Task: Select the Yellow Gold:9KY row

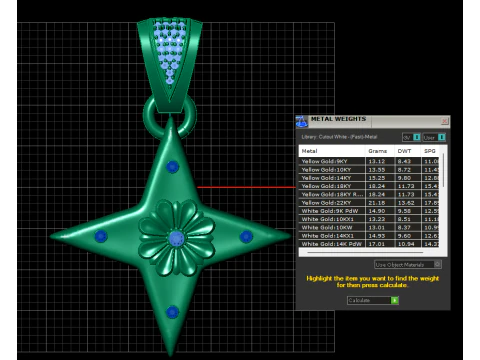Action: click(369, 161)
